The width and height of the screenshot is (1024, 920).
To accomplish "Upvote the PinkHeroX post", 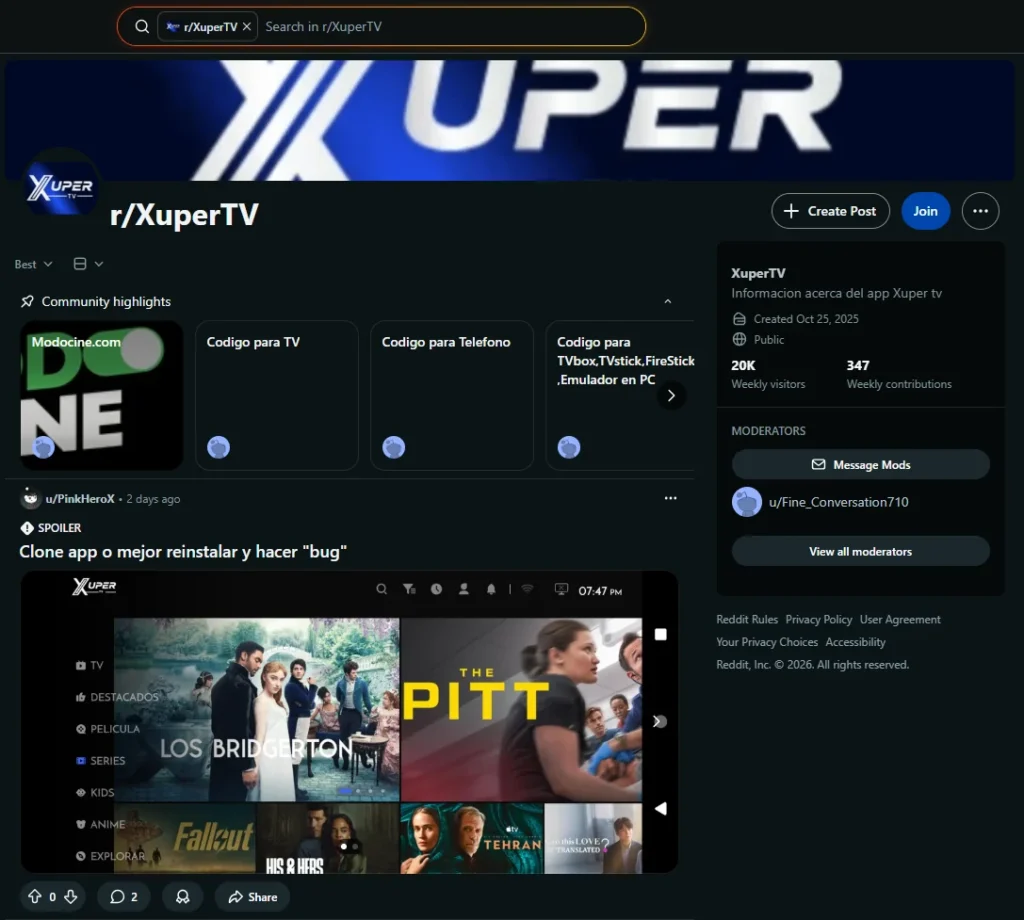I will (x=35, y=897).
